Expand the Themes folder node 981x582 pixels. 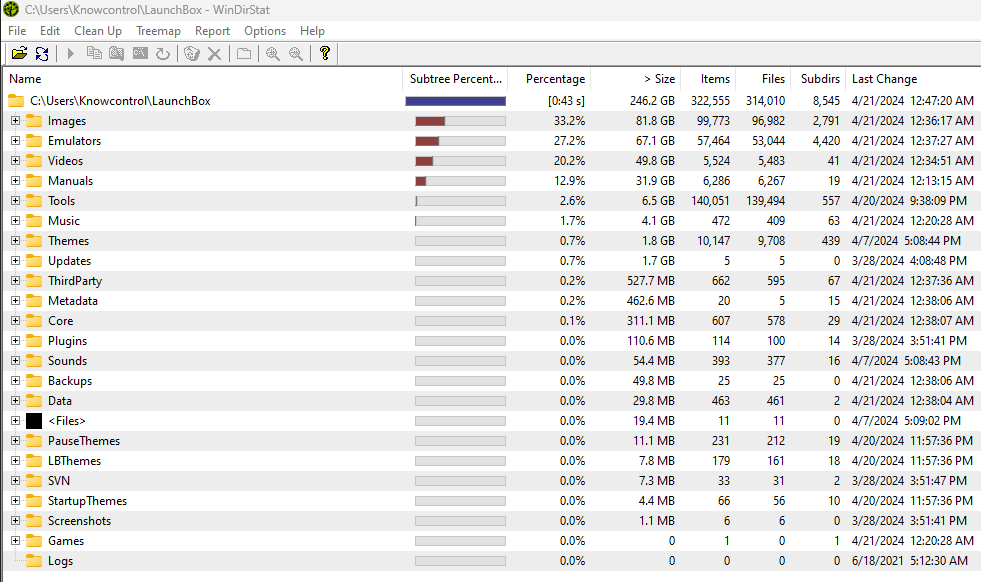16,241
